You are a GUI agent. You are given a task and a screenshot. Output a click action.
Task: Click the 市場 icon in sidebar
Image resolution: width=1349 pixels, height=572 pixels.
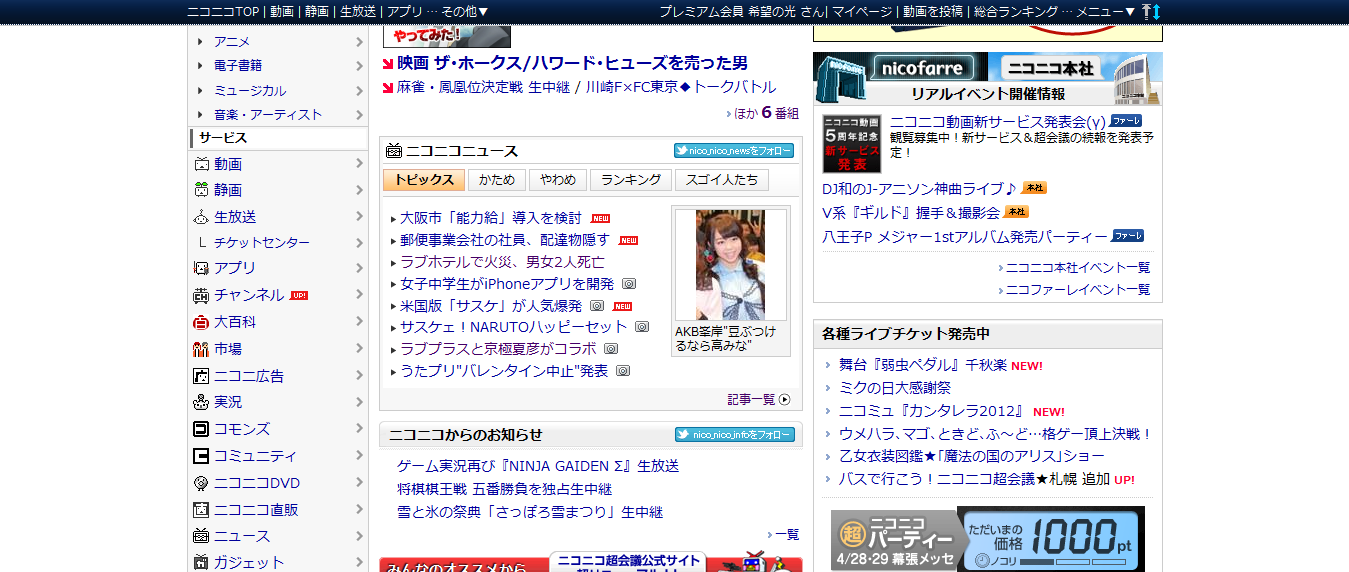click(x=201, y=349)
